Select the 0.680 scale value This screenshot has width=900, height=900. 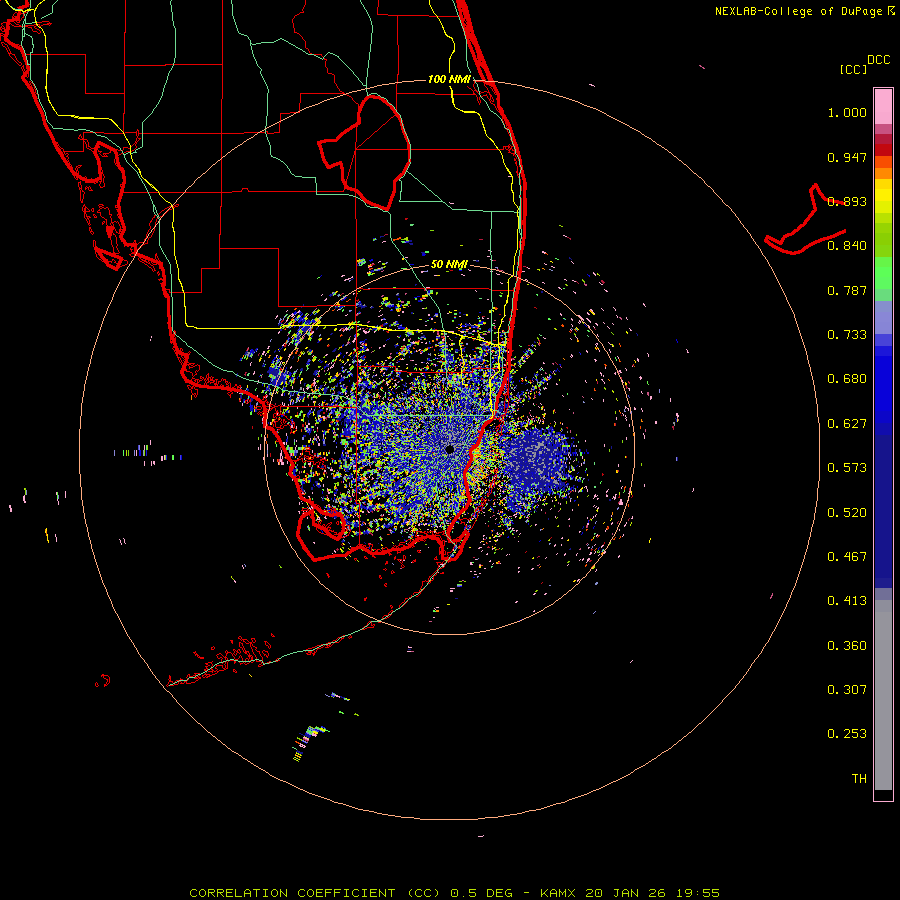pyautogui.click(x=847, y=379)
